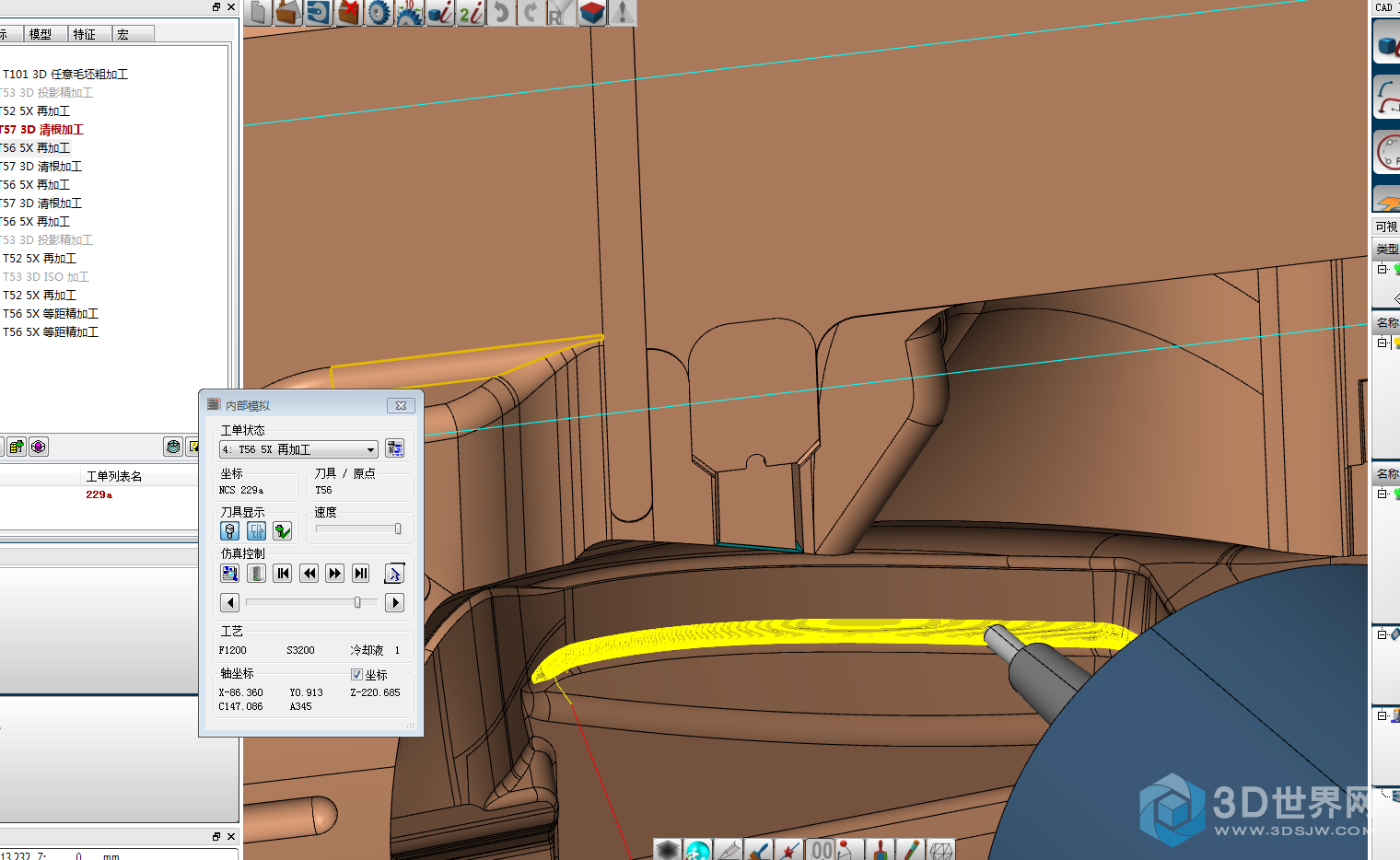Image resolution: width=1400 pixels, height=860 pixels.
Task: Click the colored pencil icon in bottom toolbar
Action: (910, 850)
